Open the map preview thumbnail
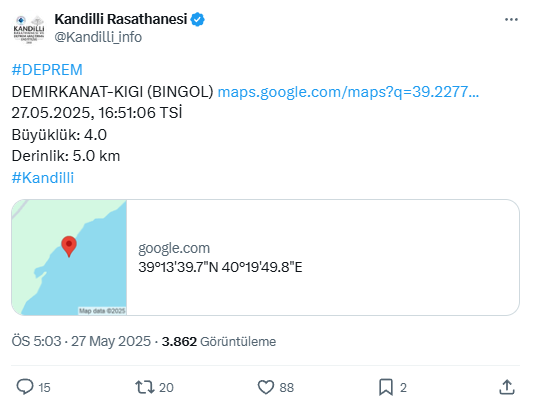Image resolution: width=533 pixels, height=413 pixels. [69, 257]
